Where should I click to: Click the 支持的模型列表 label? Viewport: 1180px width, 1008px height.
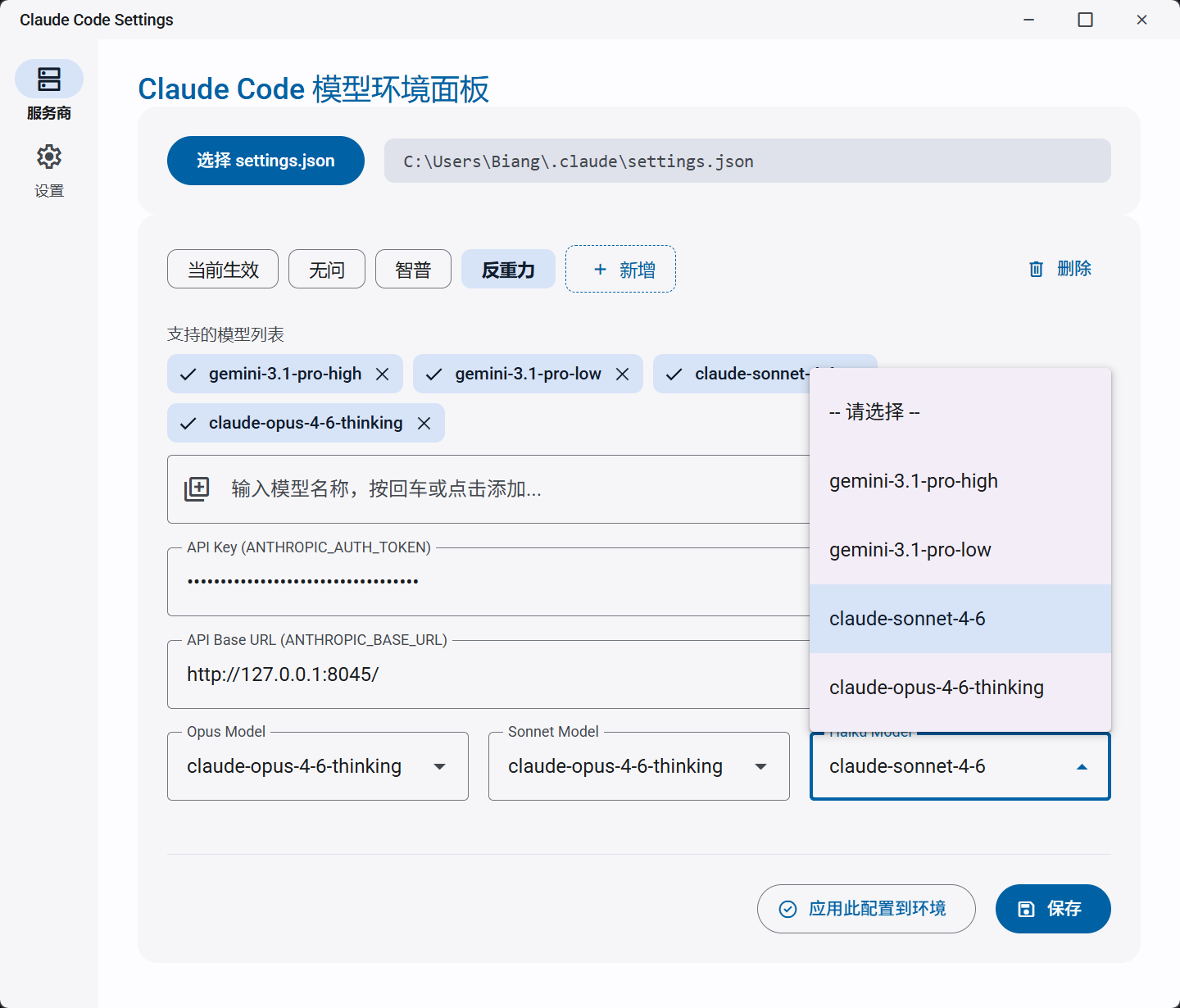[x=225, y=334]
